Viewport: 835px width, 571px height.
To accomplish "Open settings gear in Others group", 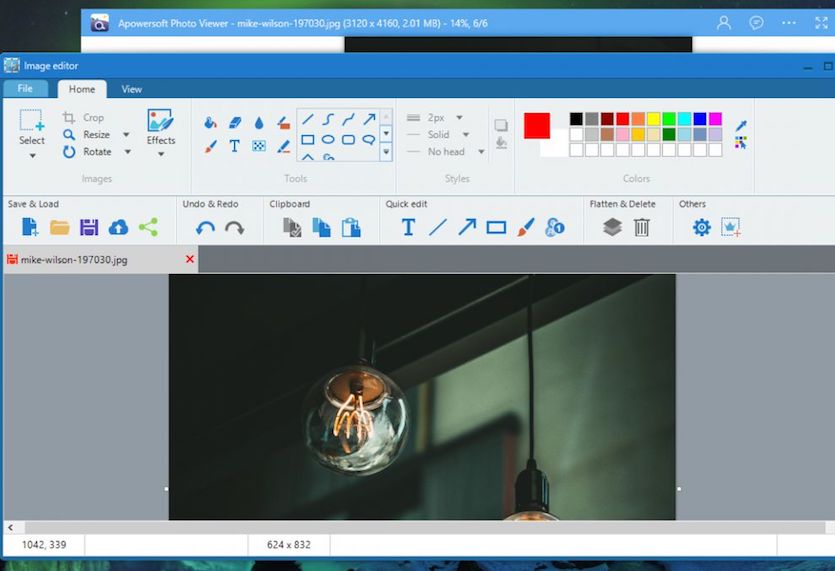I will (702, 227).
